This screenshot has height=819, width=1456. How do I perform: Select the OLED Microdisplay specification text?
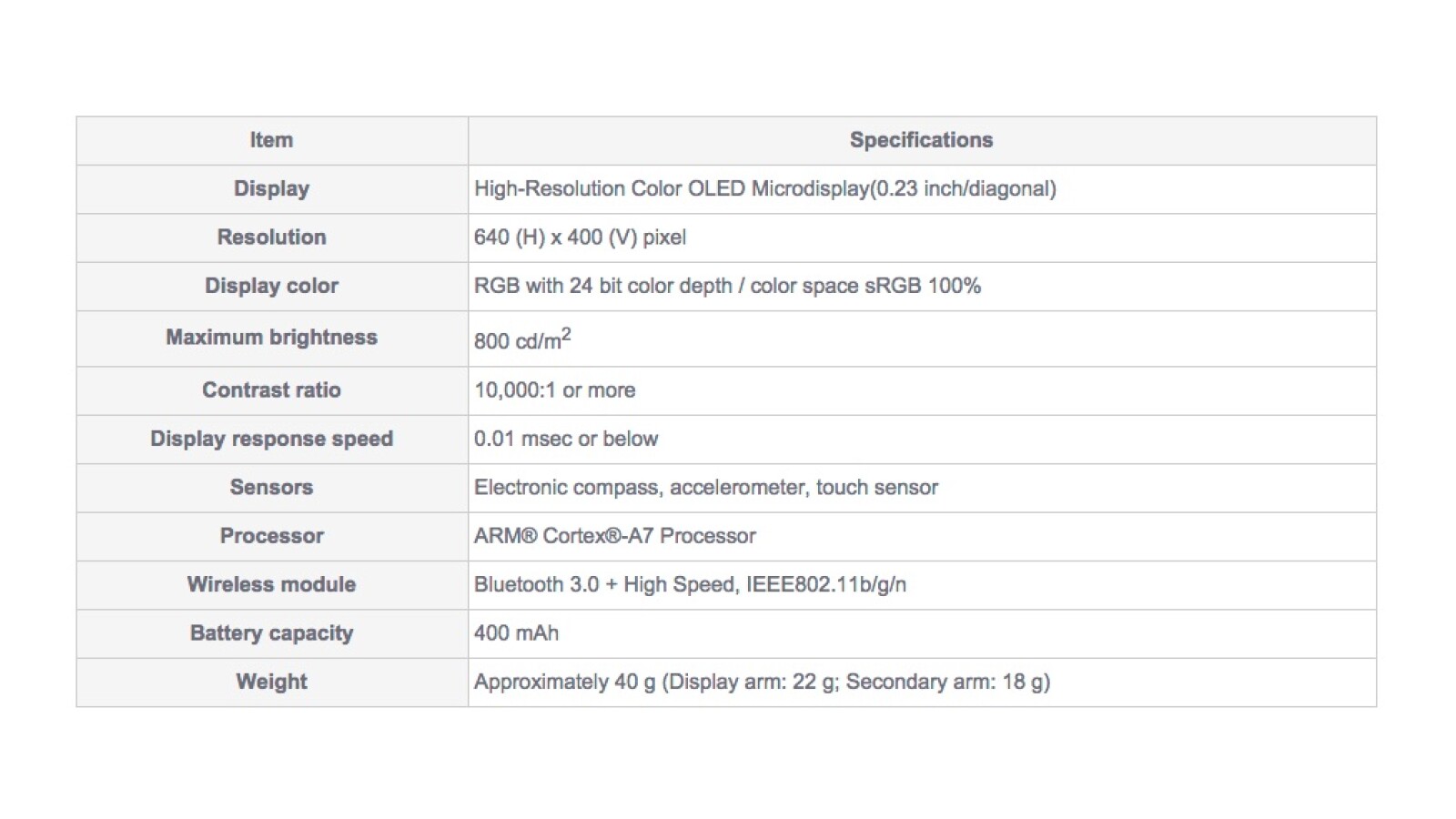click(x=764, y=189)
